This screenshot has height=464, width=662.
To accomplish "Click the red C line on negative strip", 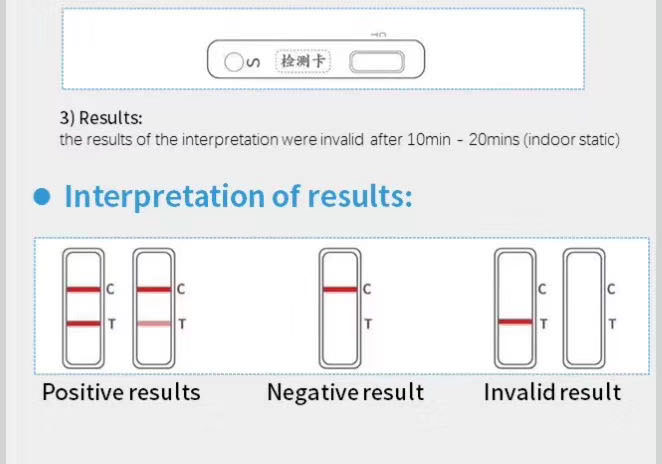I will click(340, 289).
